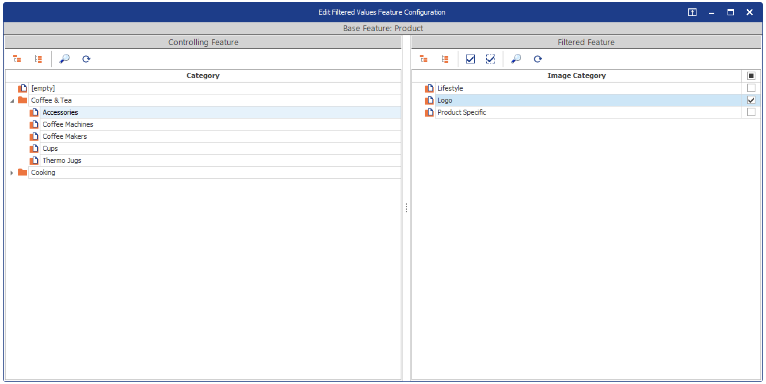Click the Thermo Jugs item icon

click(34, 160)
